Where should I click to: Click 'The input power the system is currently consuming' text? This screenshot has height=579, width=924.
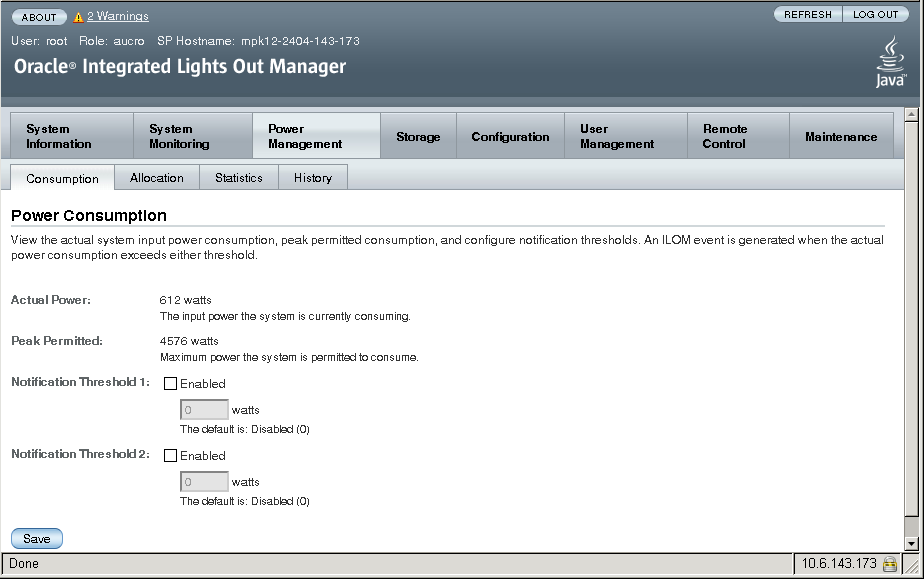(x=285, y=316)
